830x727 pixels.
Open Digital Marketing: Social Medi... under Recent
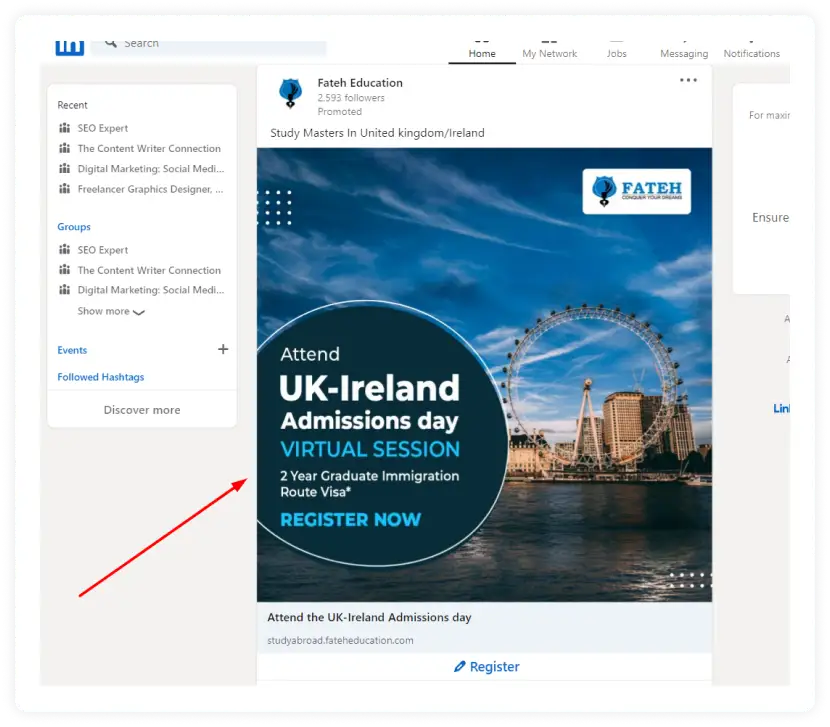point(151,168)
